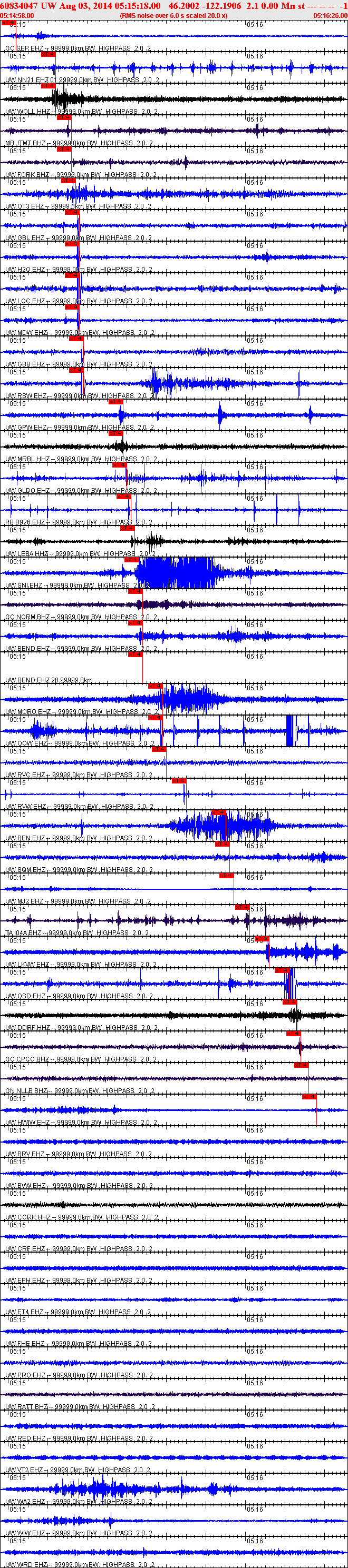Select the 'CC NORM BHZ' station label
This screenshot has width=348, height=1568.
point(27,617)
